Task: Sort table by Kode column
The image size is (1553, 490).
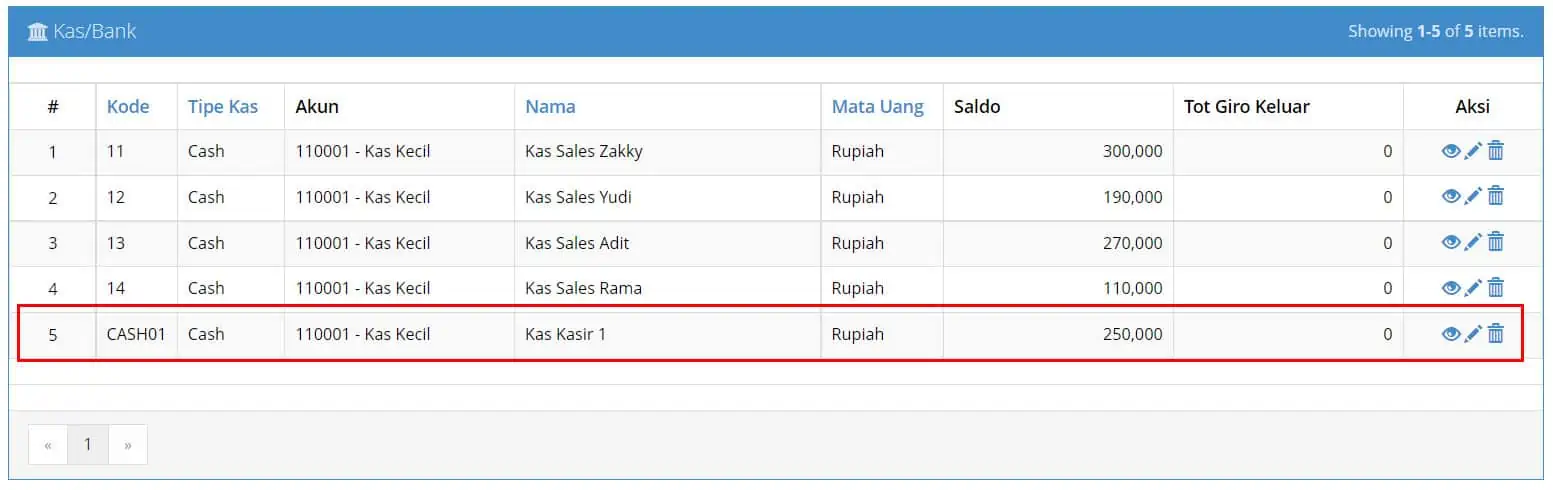Action: (128, 106)
